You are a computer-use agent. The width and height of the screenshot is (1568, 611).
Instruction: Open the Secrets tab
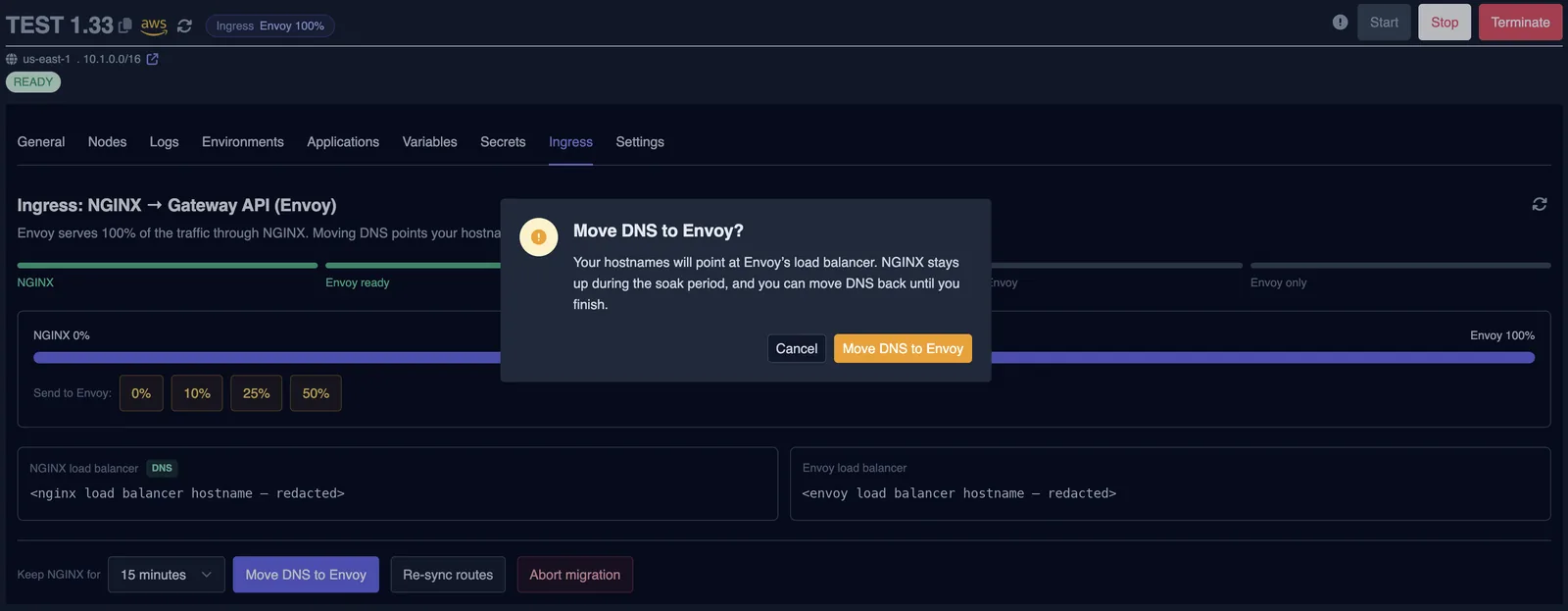503,142
